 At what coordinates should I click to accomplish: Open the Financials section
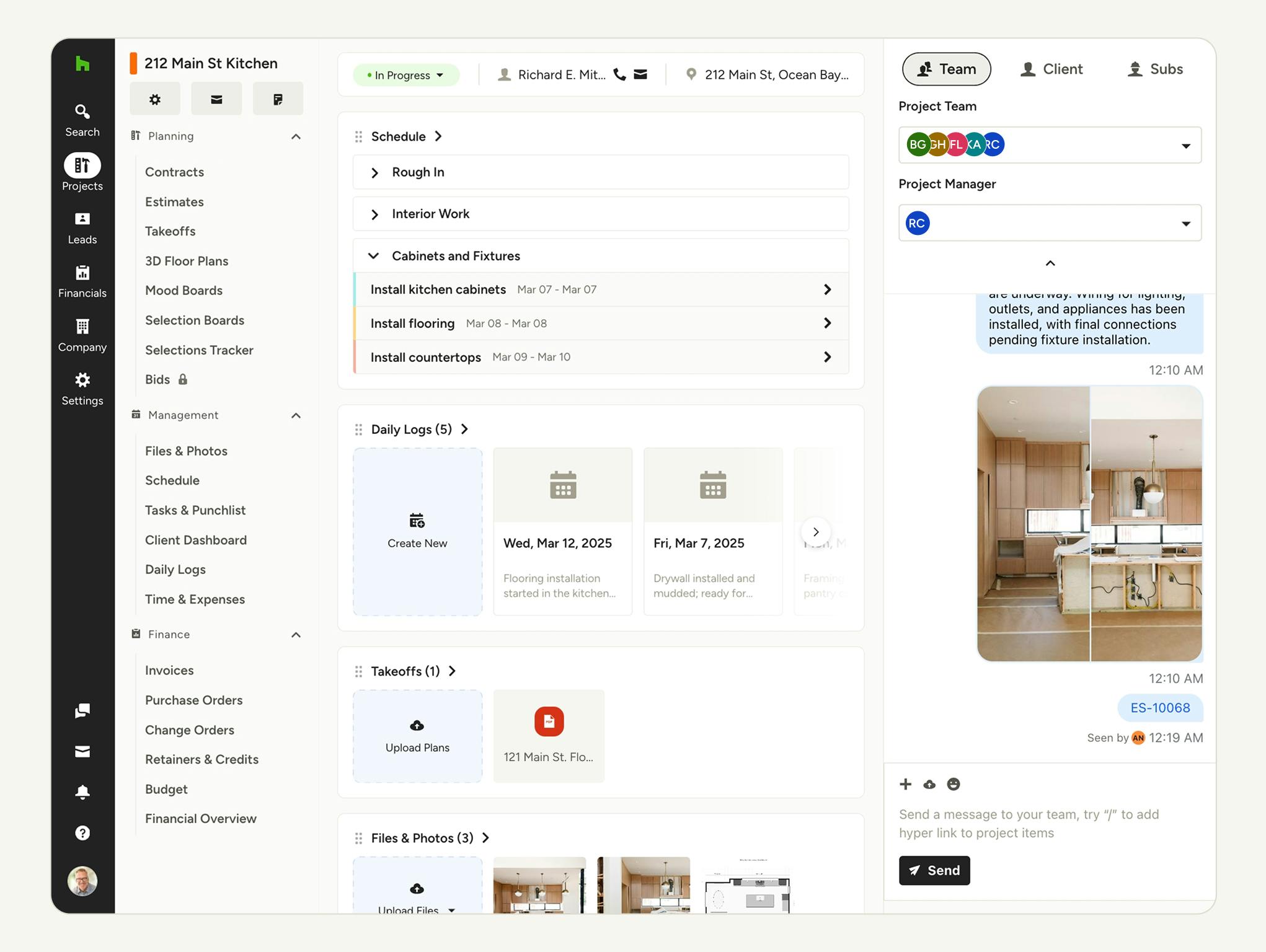pyautogui.click(x=82, y=281)
